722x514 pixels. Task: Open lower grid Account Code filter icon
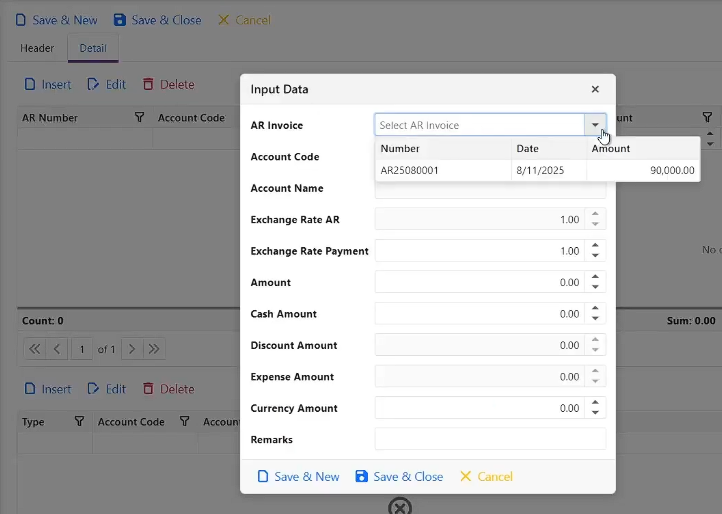185,421
